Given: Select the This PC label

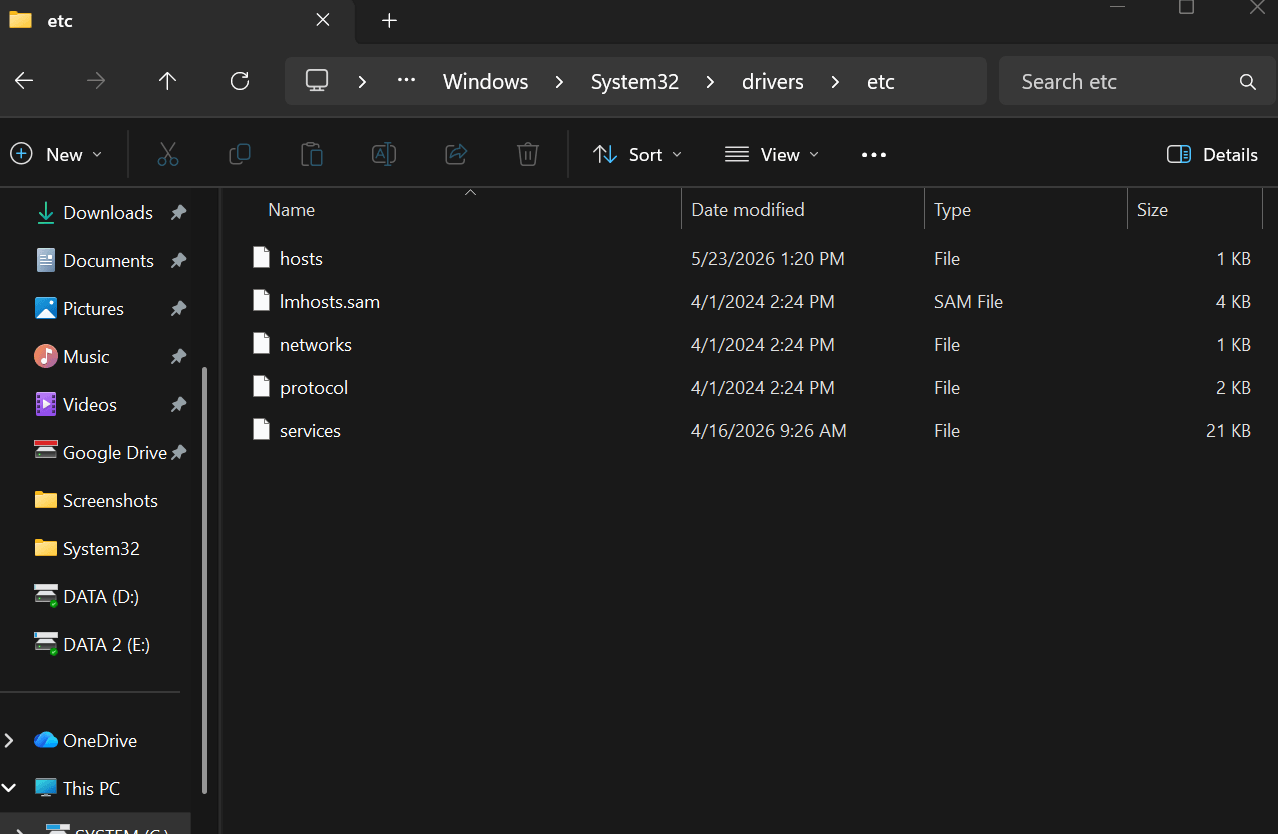Looking at the screenshot, I should pos(91,788).
